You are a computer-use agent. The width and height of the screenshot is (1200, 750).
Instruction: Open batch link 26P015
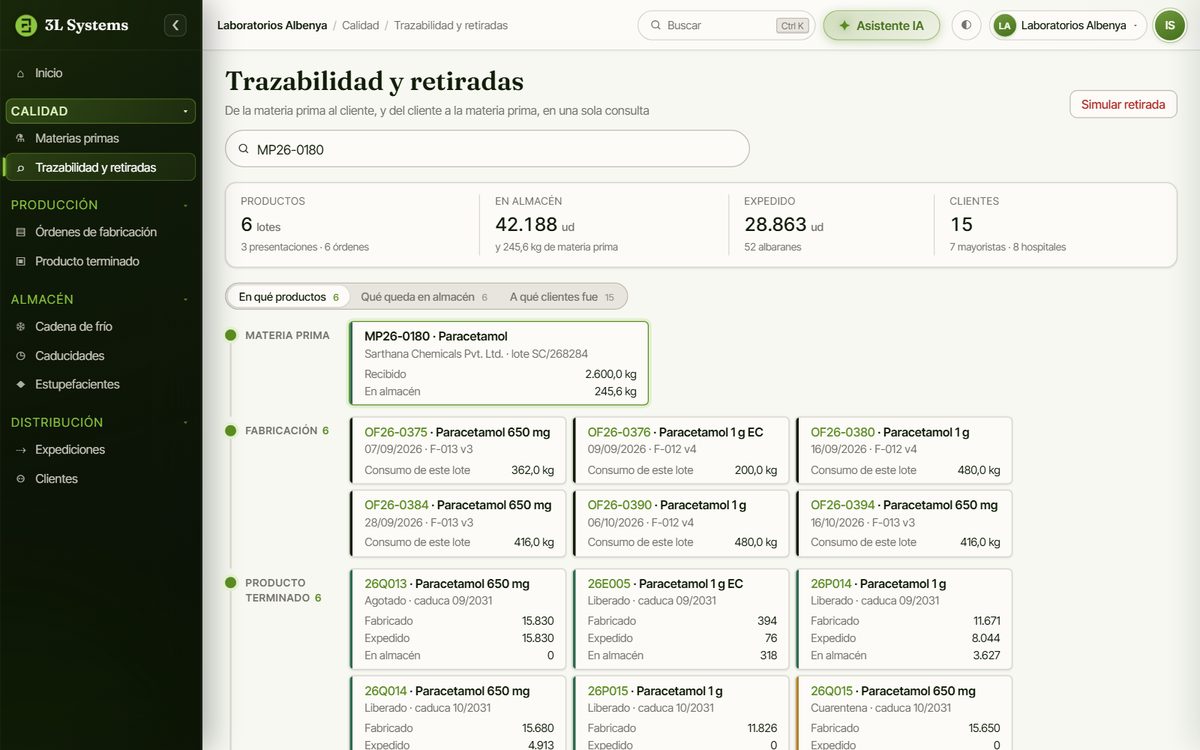[608, 691]
